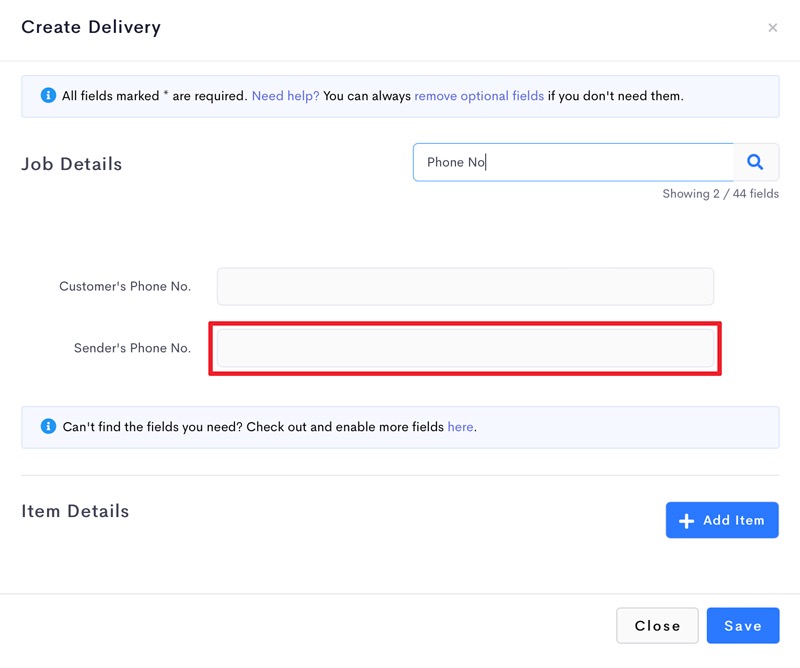Close the Create Delivery dialog with X

(x=772, y=28)
